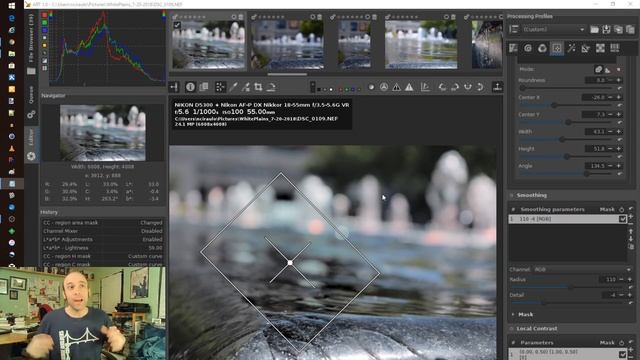Viewport: 640px width, 360px height.
Task: Select 'L*a*b* Adjustments' history entry
Action: pyautogui.click(x=103, y=240)
